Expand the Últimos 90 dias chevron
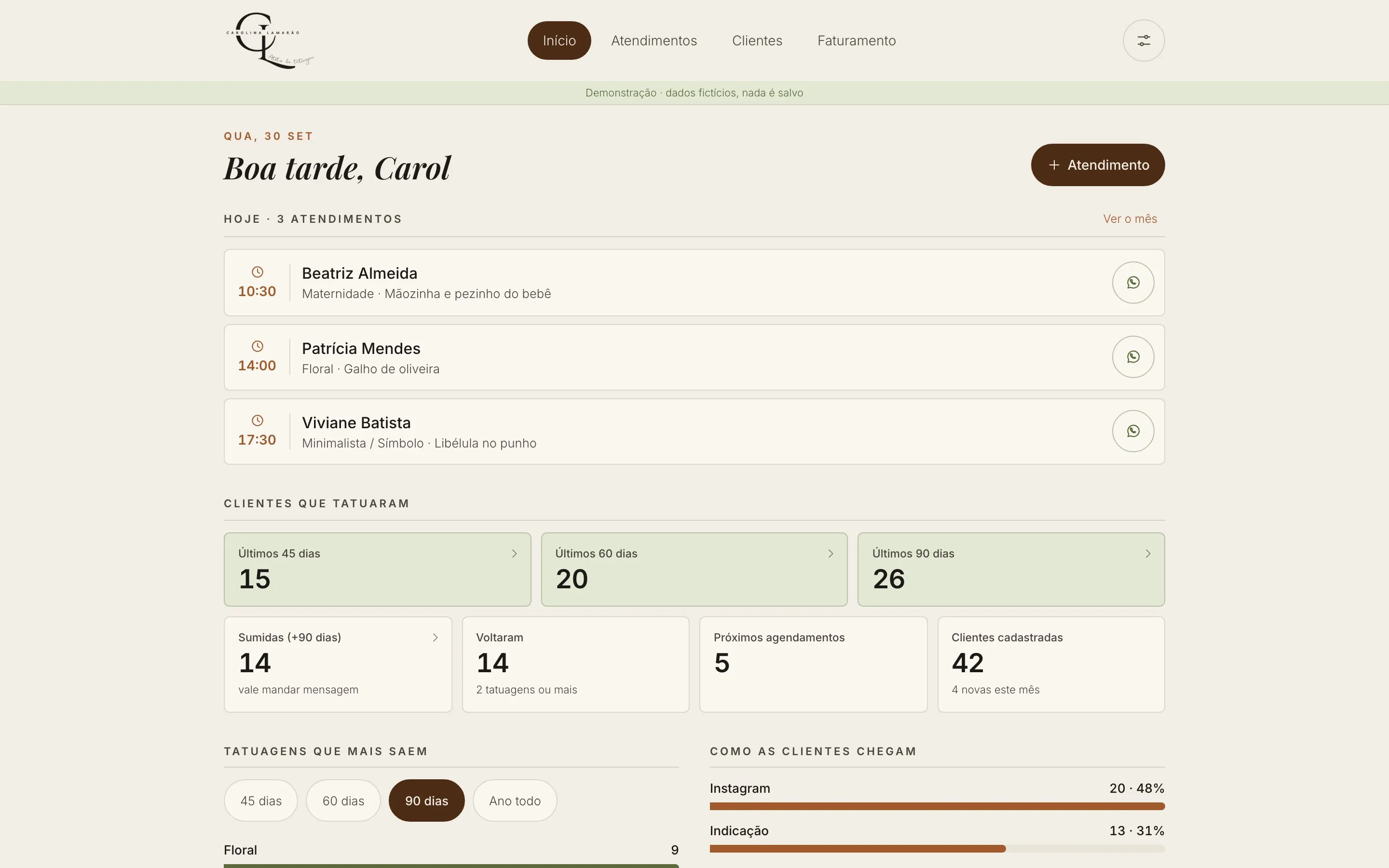The image size is (1389, 868). pos(1148,554)
